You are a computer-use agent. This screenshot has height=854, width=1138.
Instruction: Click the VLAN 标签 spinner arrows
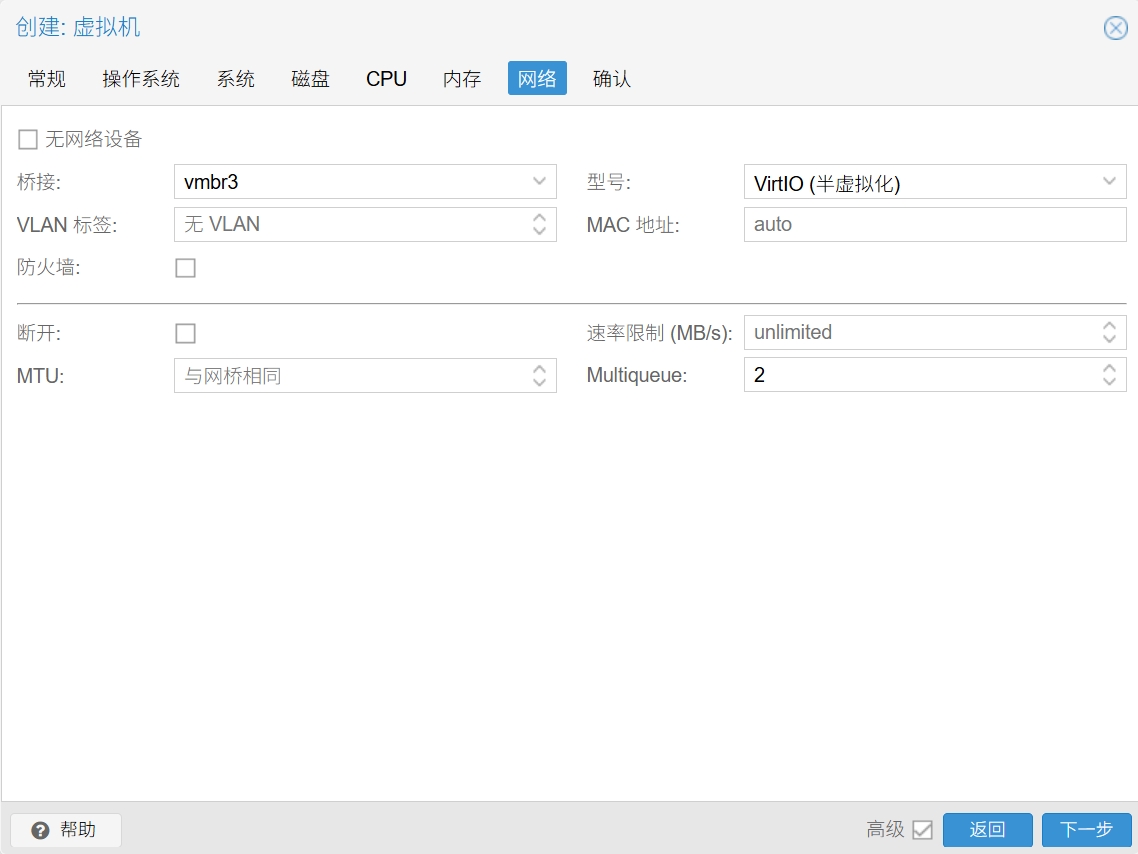point(539,225)
